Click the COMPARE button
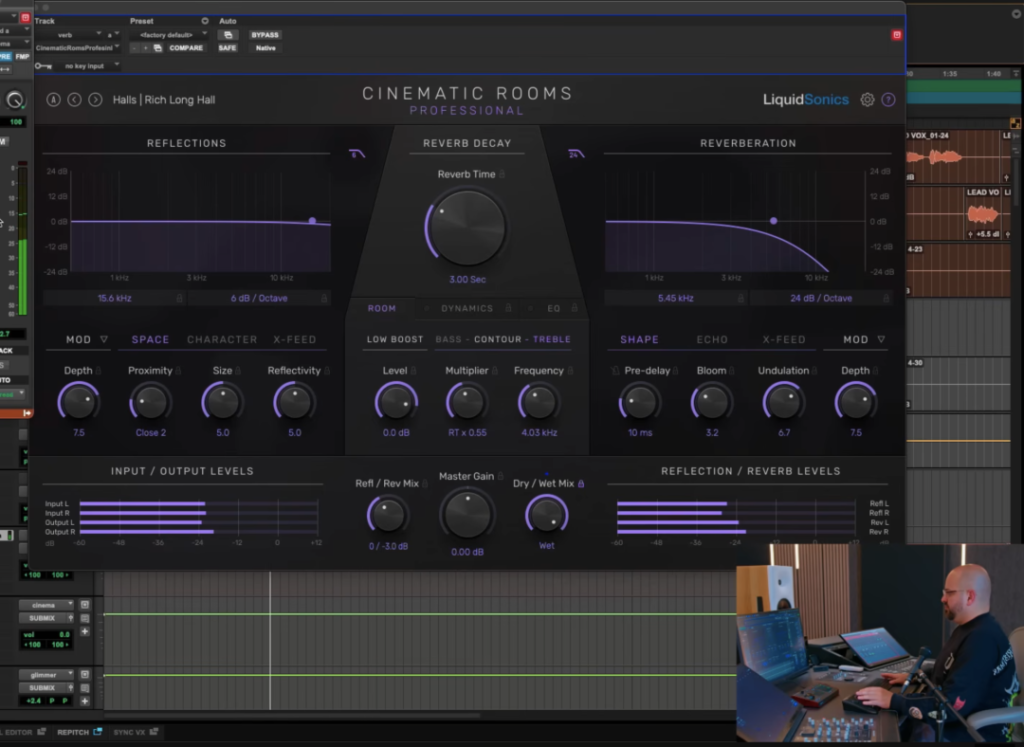This screenshot has width=1024, height=747. (187, 47)
